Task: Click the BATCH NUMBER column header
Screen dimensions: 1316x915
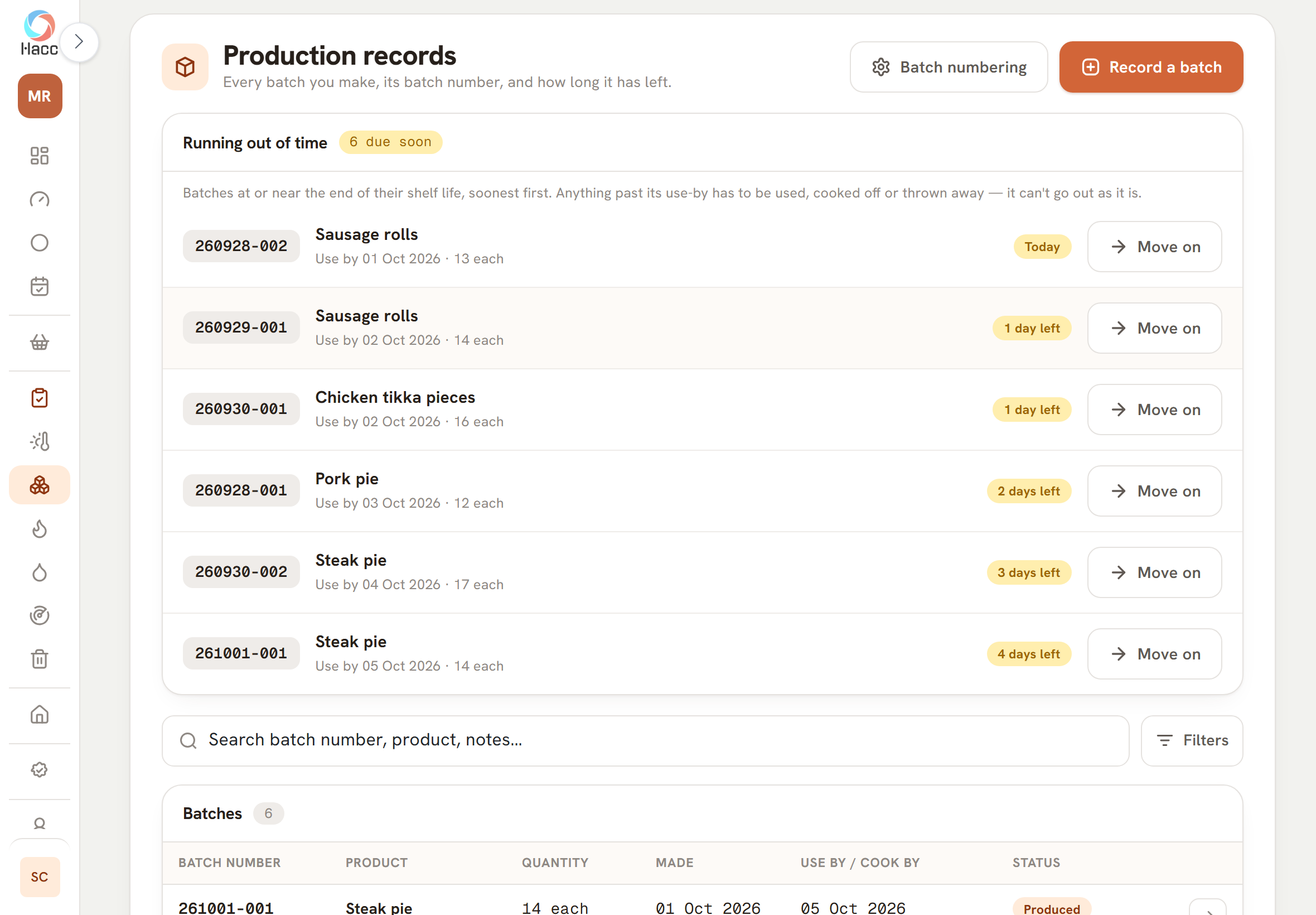Action: point(229,862)
